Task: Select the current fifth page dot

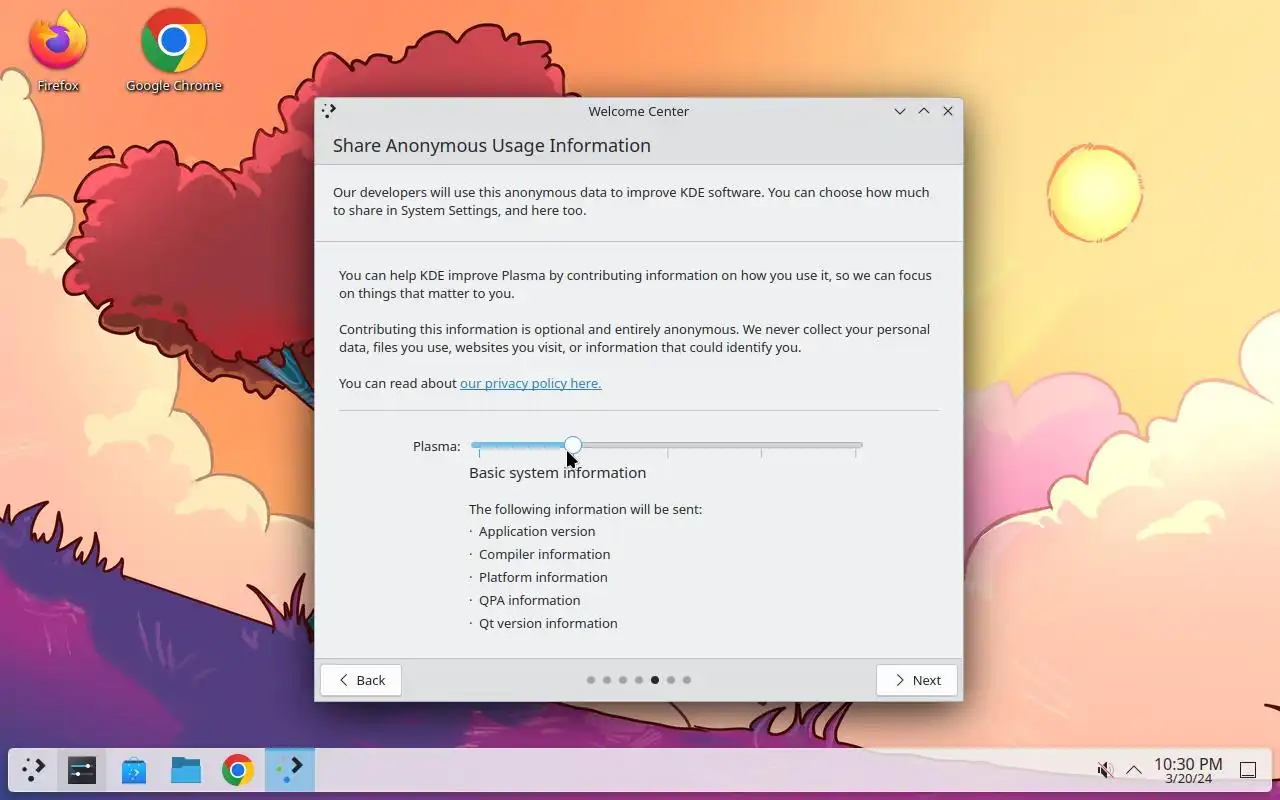Action: (x=655, y=680)
